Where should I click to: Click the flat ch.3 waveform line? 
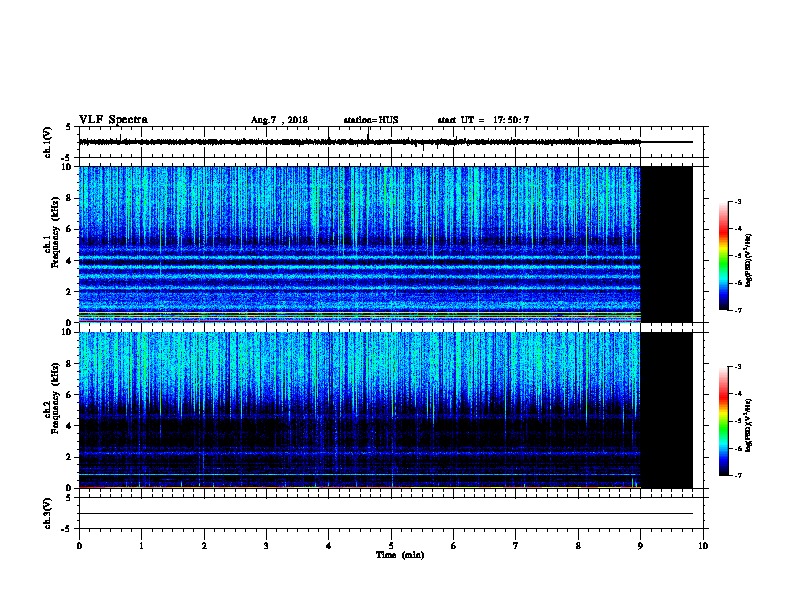[386, 514]
